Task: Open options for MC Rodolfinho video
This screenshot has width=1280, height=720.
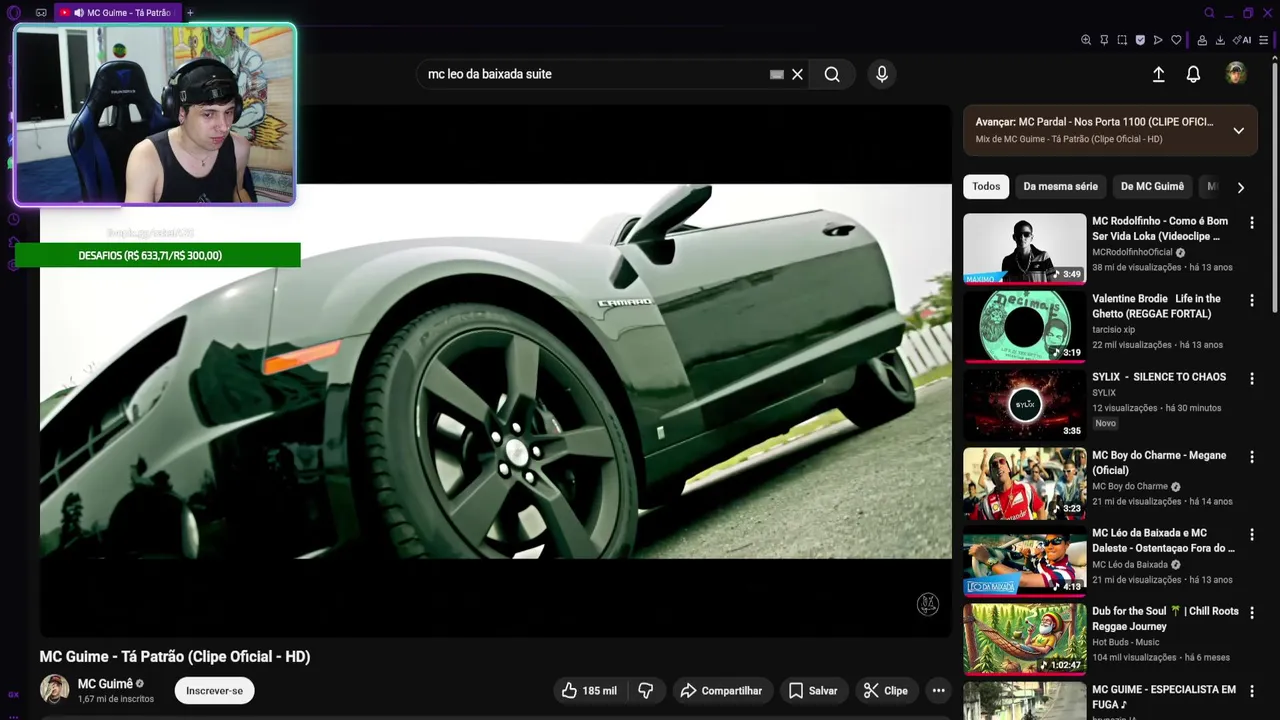Action: click(1251, 222)
